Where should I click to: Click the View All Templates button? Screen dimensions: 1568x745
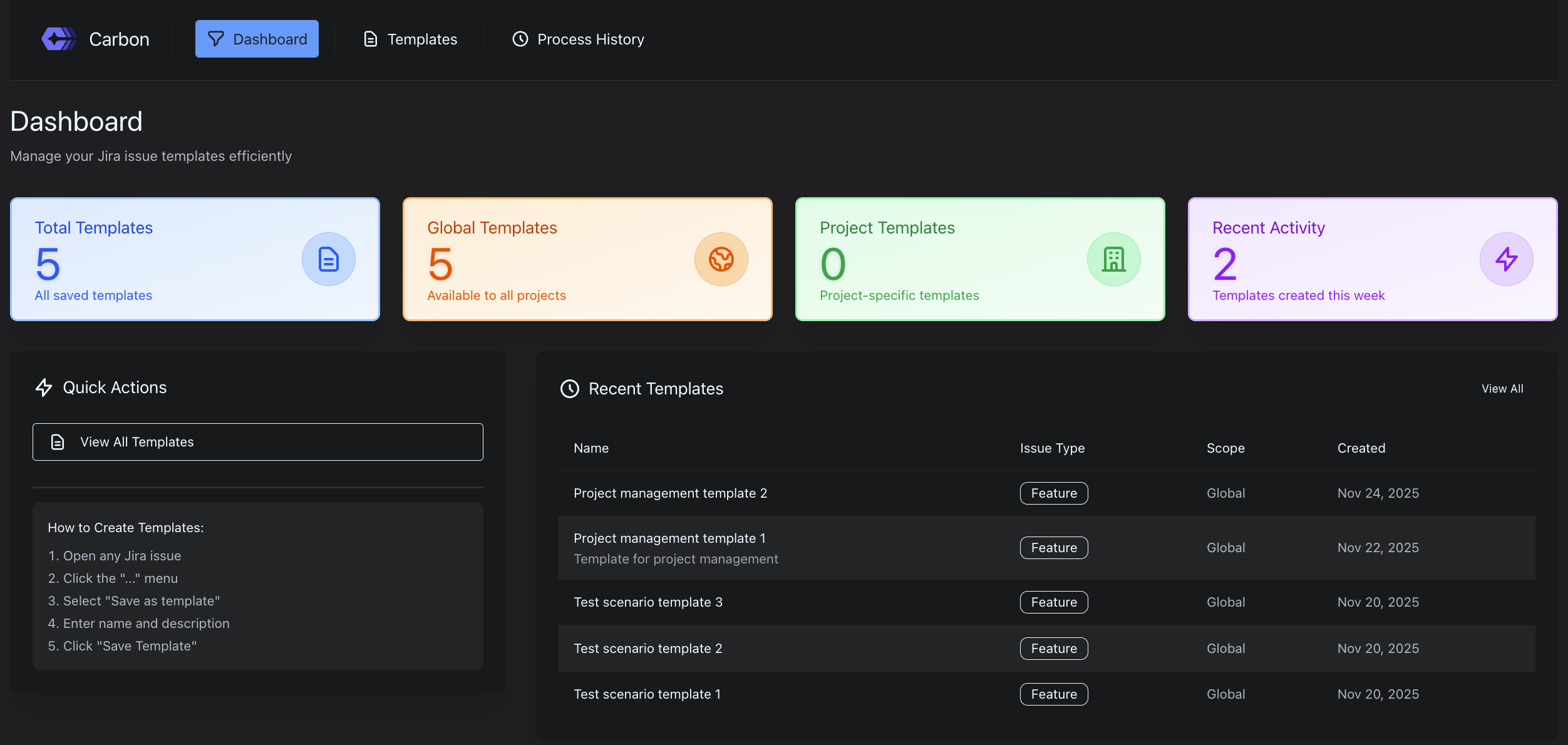click(x=257, y=441)
